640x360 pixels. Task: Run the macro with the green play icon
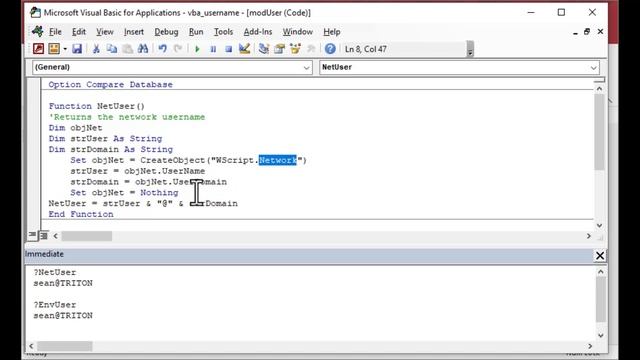[x=198, y=49]
